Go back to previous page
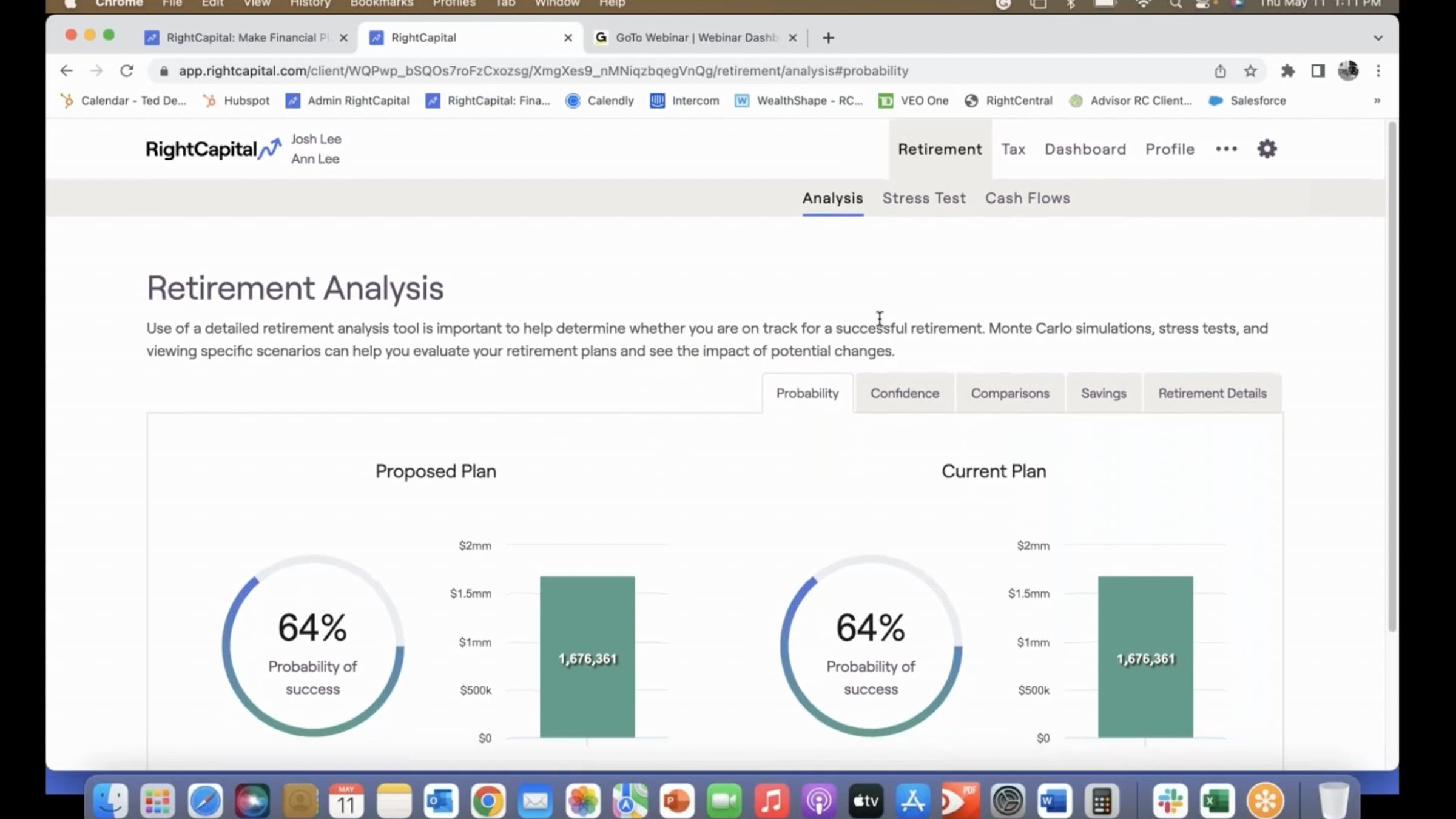The width and height of the screenshot is (1456, 819). click(x=66, y=71)
